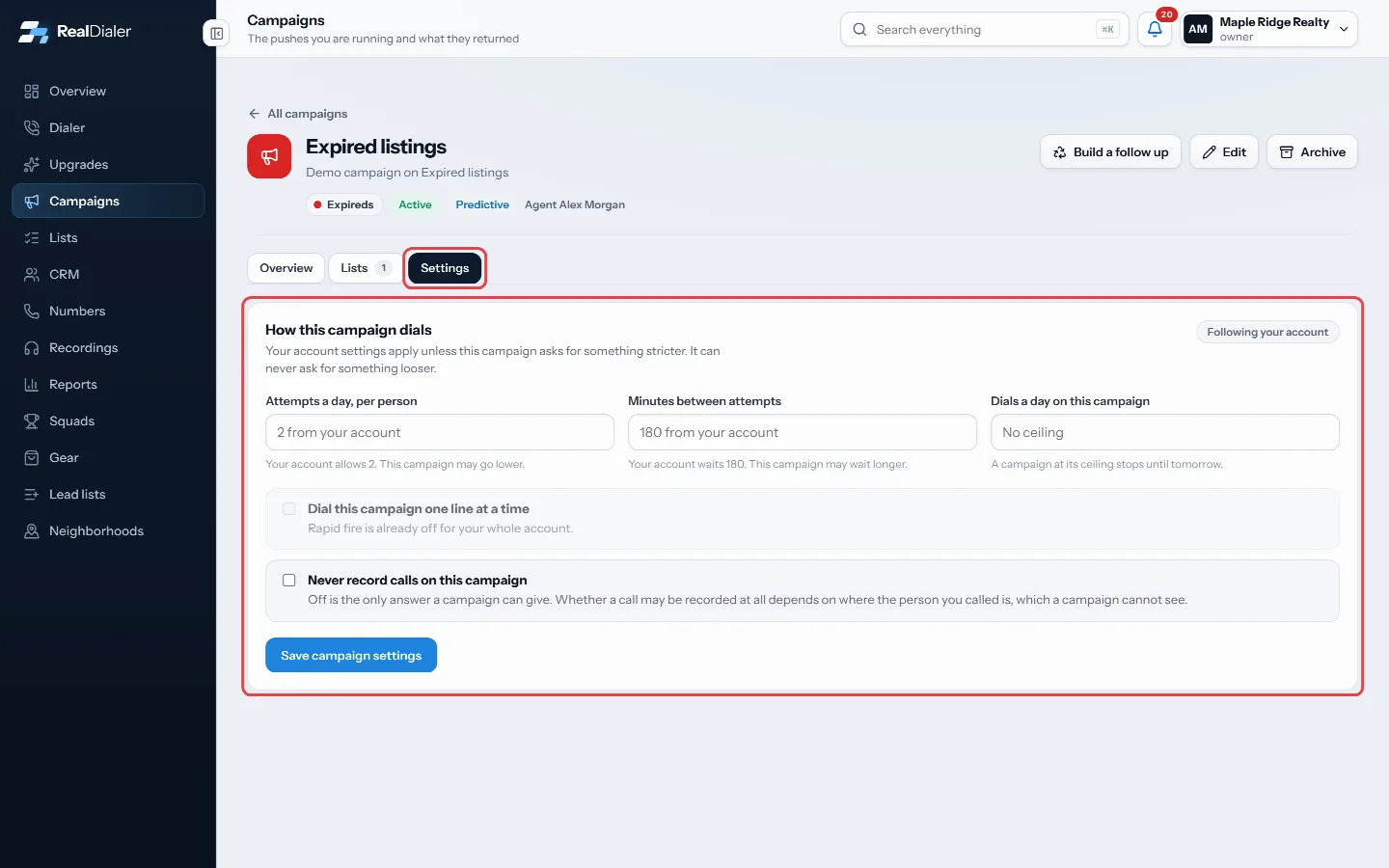Focus Dials a day on this campaign field
The width and height of the screenshot is (1389, 868).
[x=1165, y=432]
